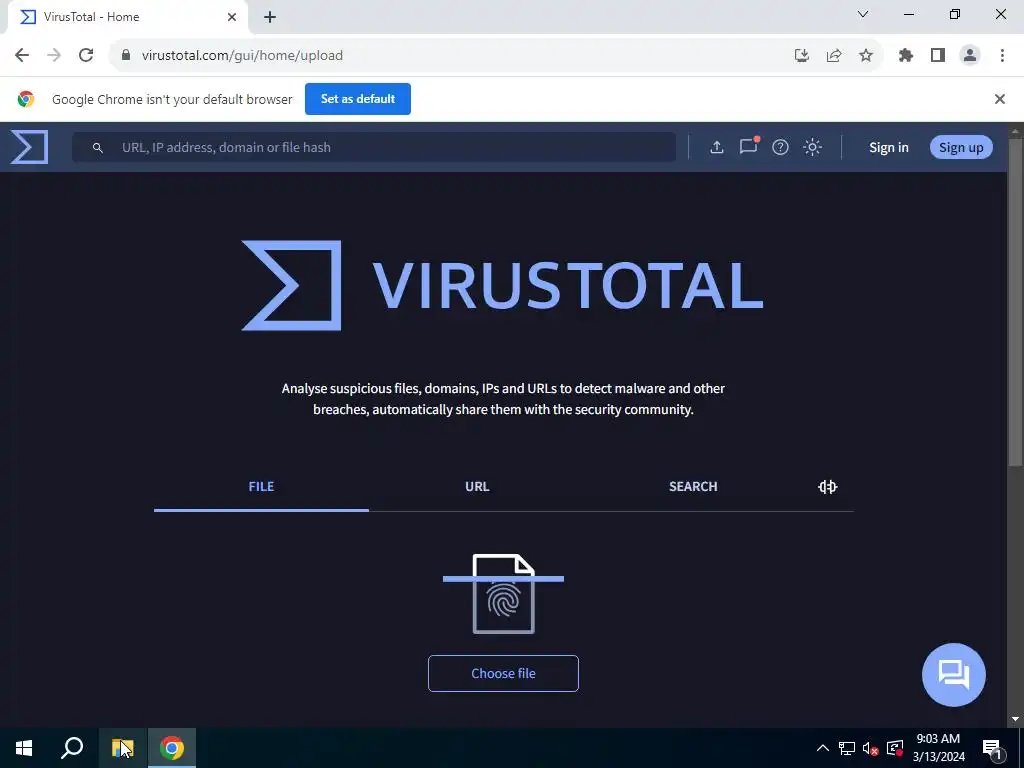Screen dimensions: 1024x768
Task: Open the blue chat support bubble
Action: pyautogui.click(x=953, y=675)
